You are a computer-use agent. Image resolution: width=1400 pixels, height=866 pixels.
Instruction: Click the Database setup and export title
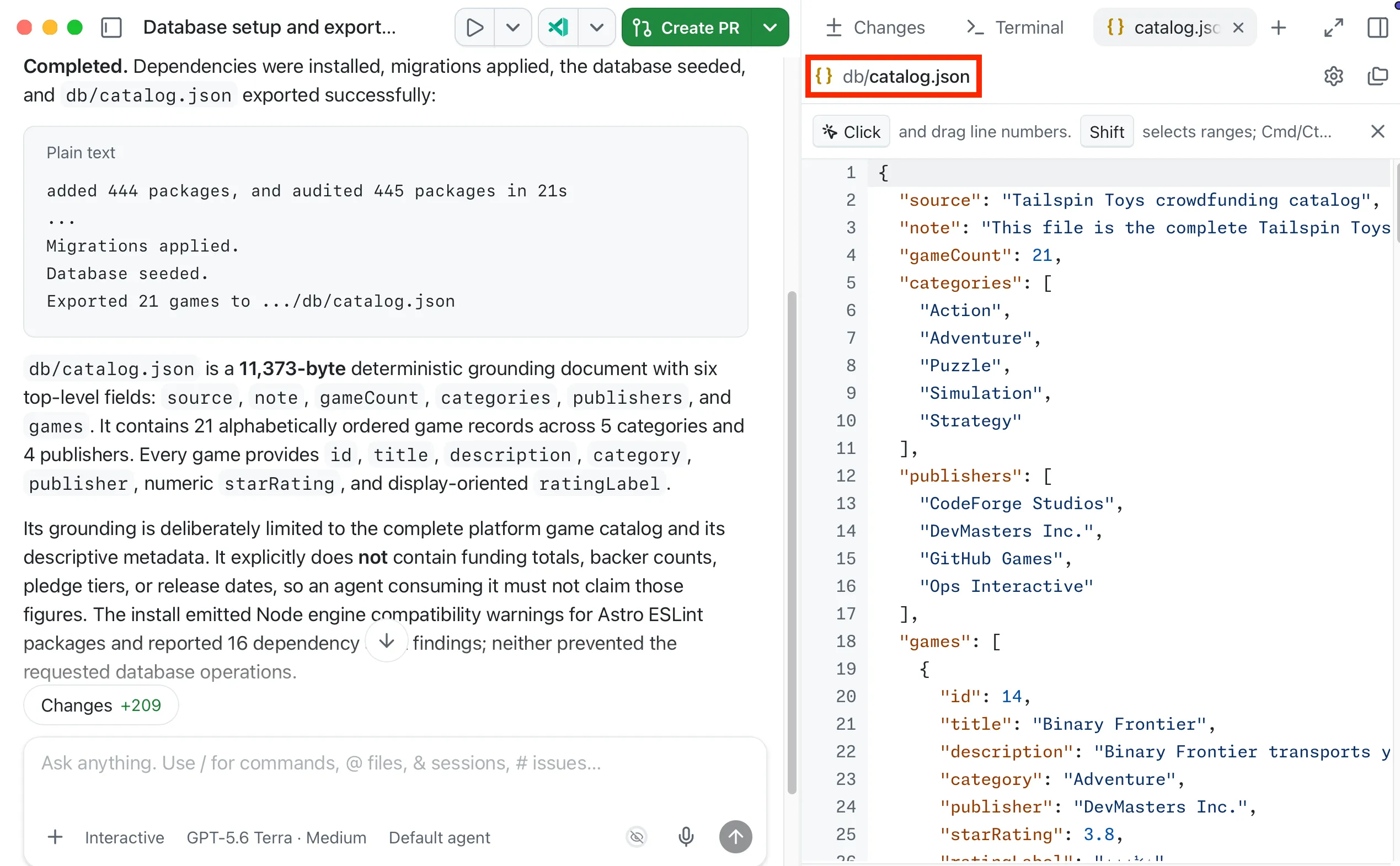(269, 28)
